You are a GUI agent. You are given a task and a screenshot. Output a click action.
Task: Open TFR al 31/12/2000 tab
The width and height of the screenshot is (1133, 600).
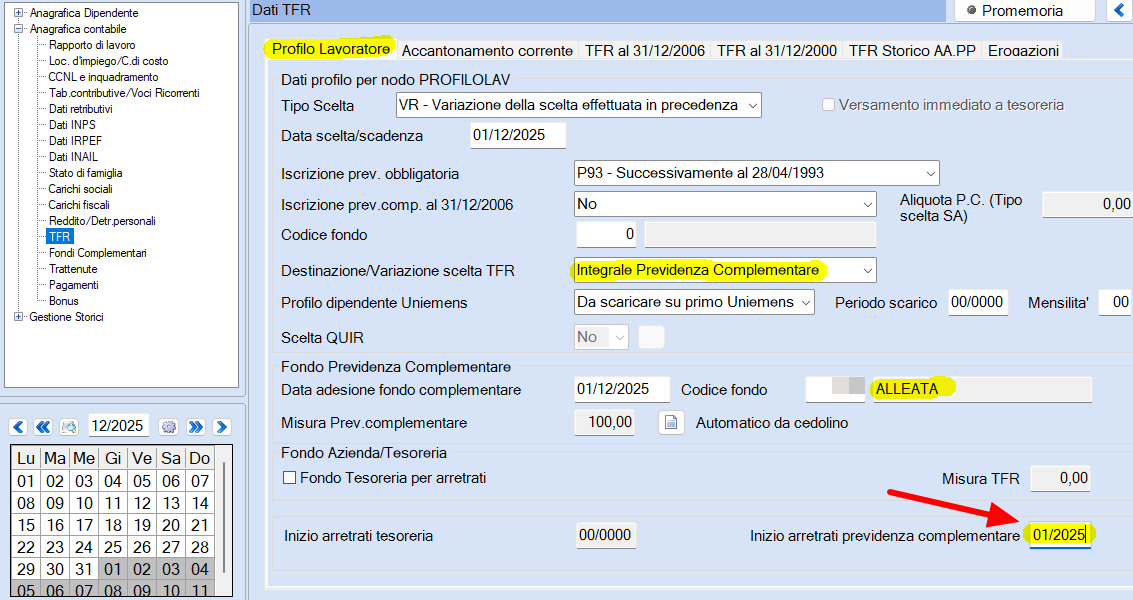(x=776, y=51)
